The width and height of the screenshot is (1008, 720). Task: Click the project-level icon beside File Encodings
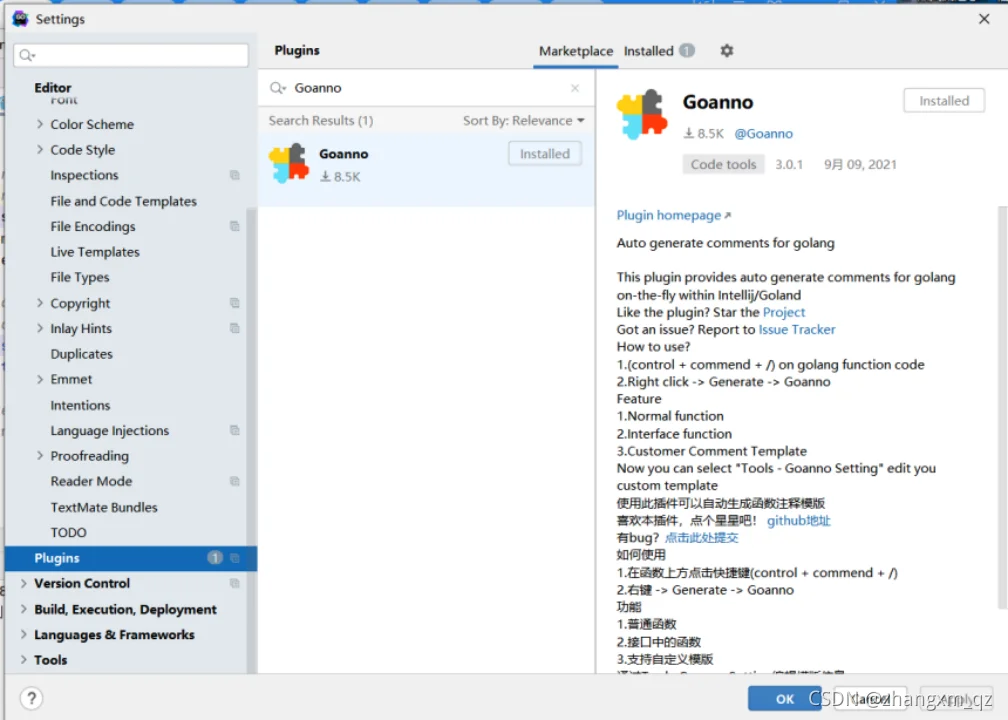(235, 226)
